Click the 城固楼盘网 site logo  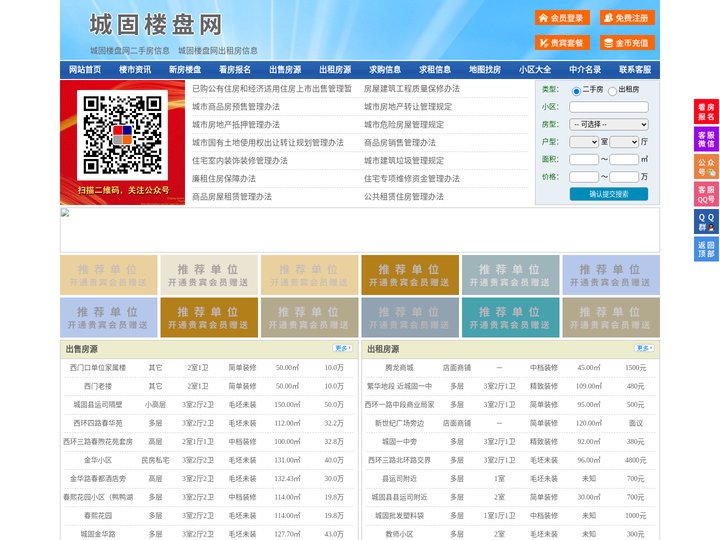156,25
